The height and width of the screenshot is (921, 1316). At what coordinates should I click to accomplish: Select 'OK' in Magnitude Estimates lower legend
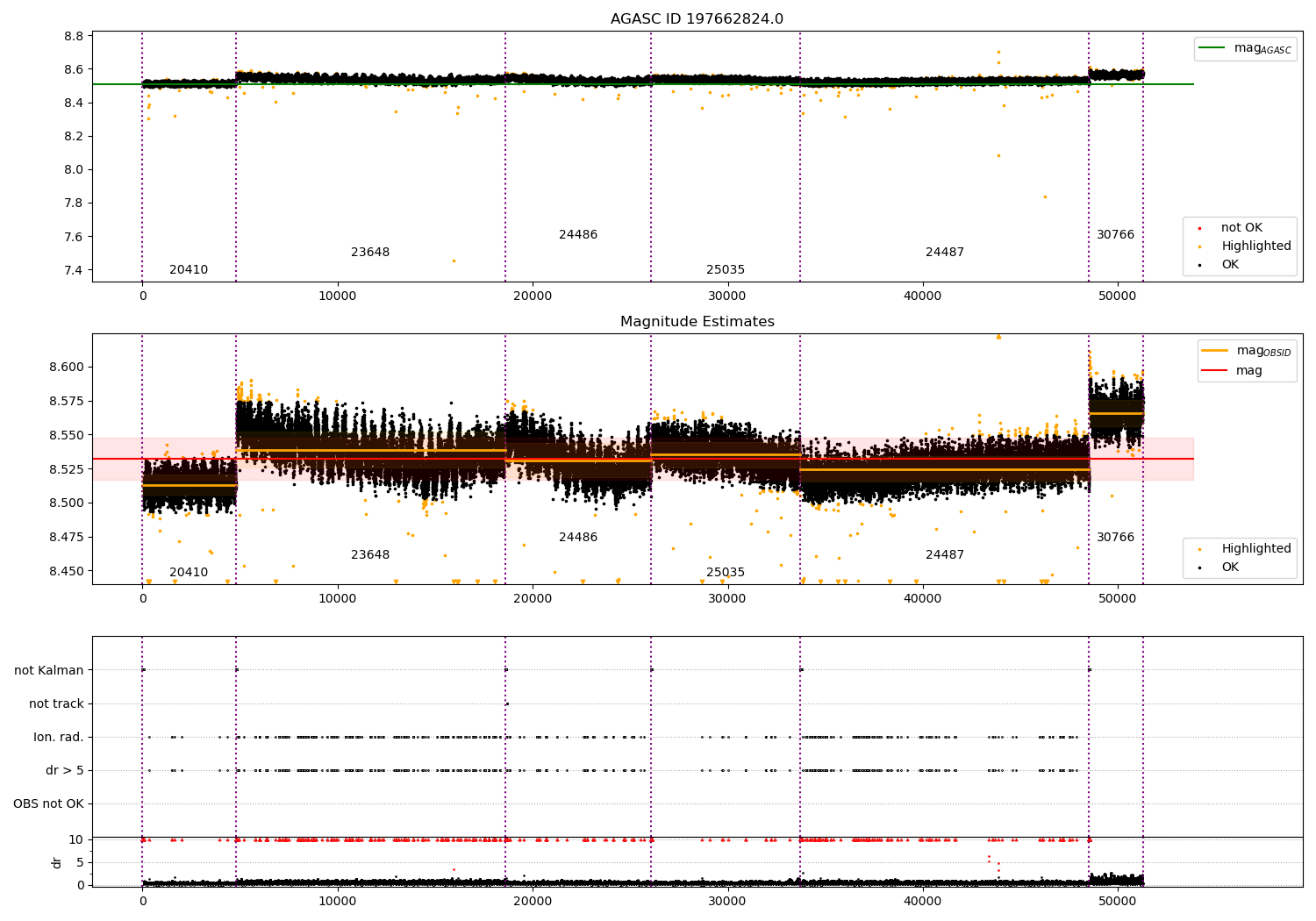point(1230,568)
